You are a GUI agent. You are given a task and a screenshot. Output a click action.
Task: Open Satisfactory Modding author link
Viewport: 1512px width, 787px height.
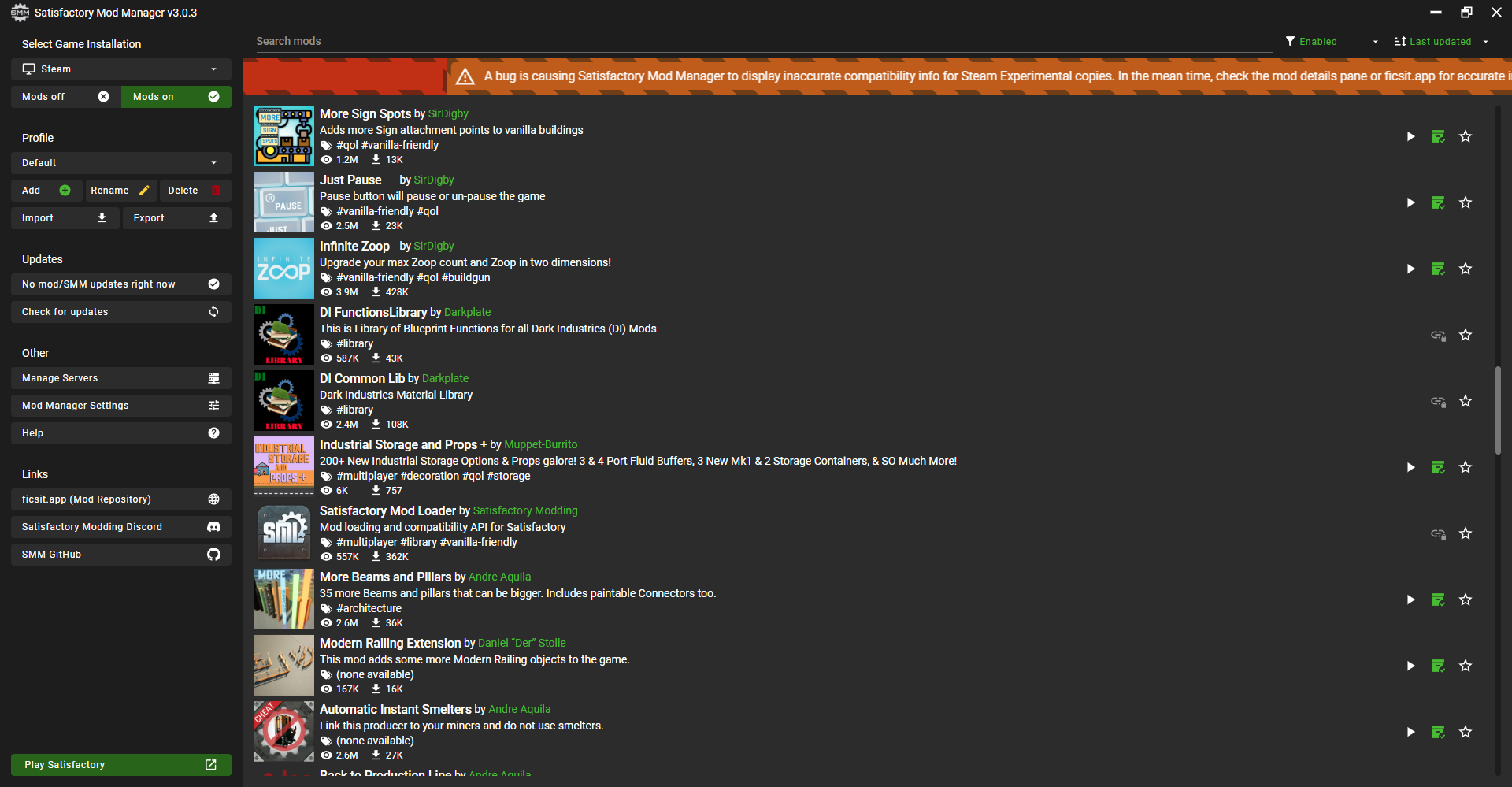point(525,510)
